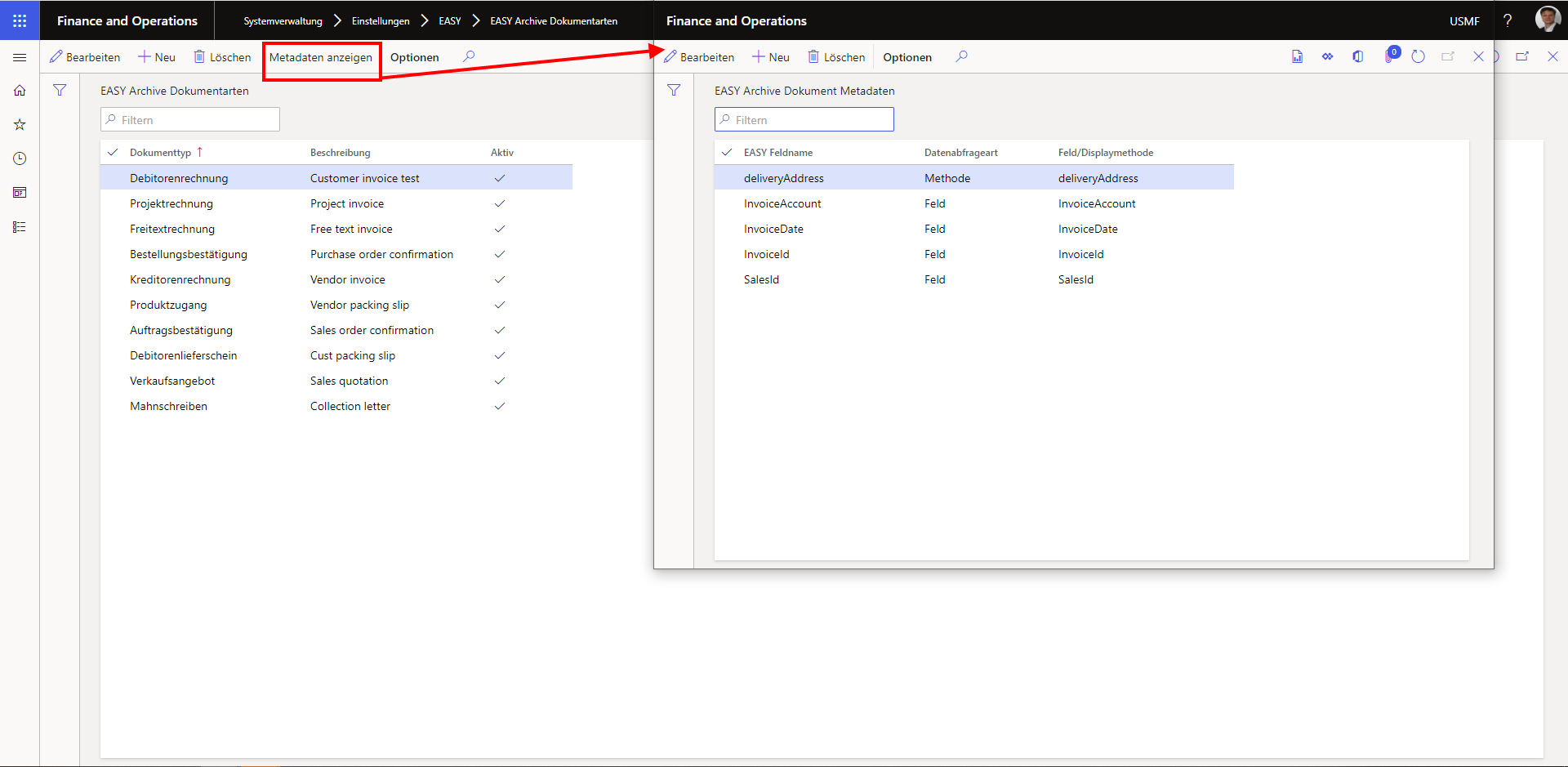Open the app launcher waffle menu

click(x=20, y=20)
